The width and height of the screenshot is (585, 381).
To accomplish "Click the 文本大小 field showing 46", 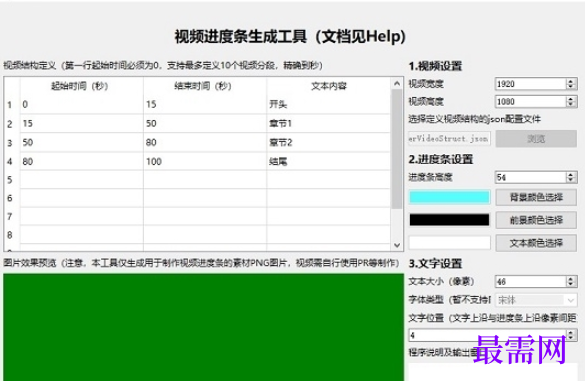I will point(530,281).
